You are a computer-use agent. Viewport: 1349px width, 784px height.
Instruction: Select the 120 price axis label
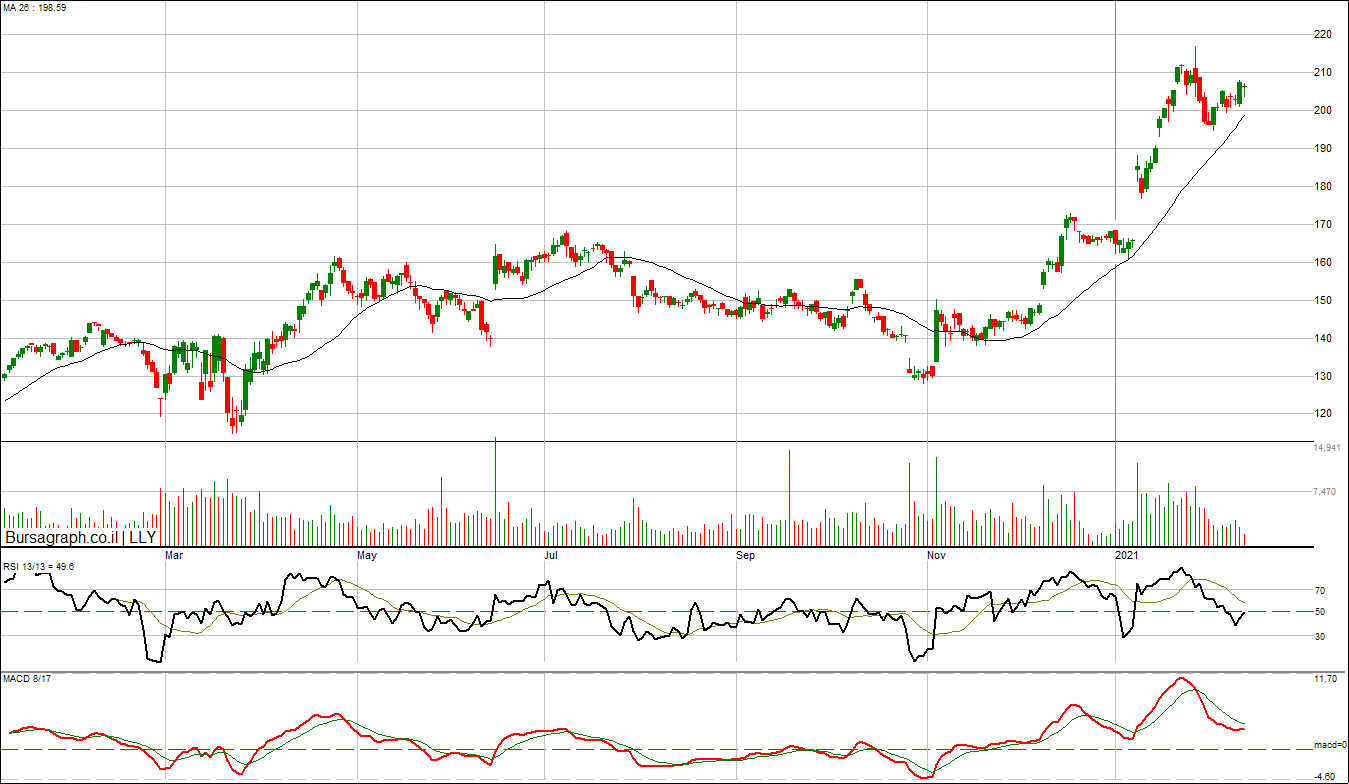(x=1322, y=414)
